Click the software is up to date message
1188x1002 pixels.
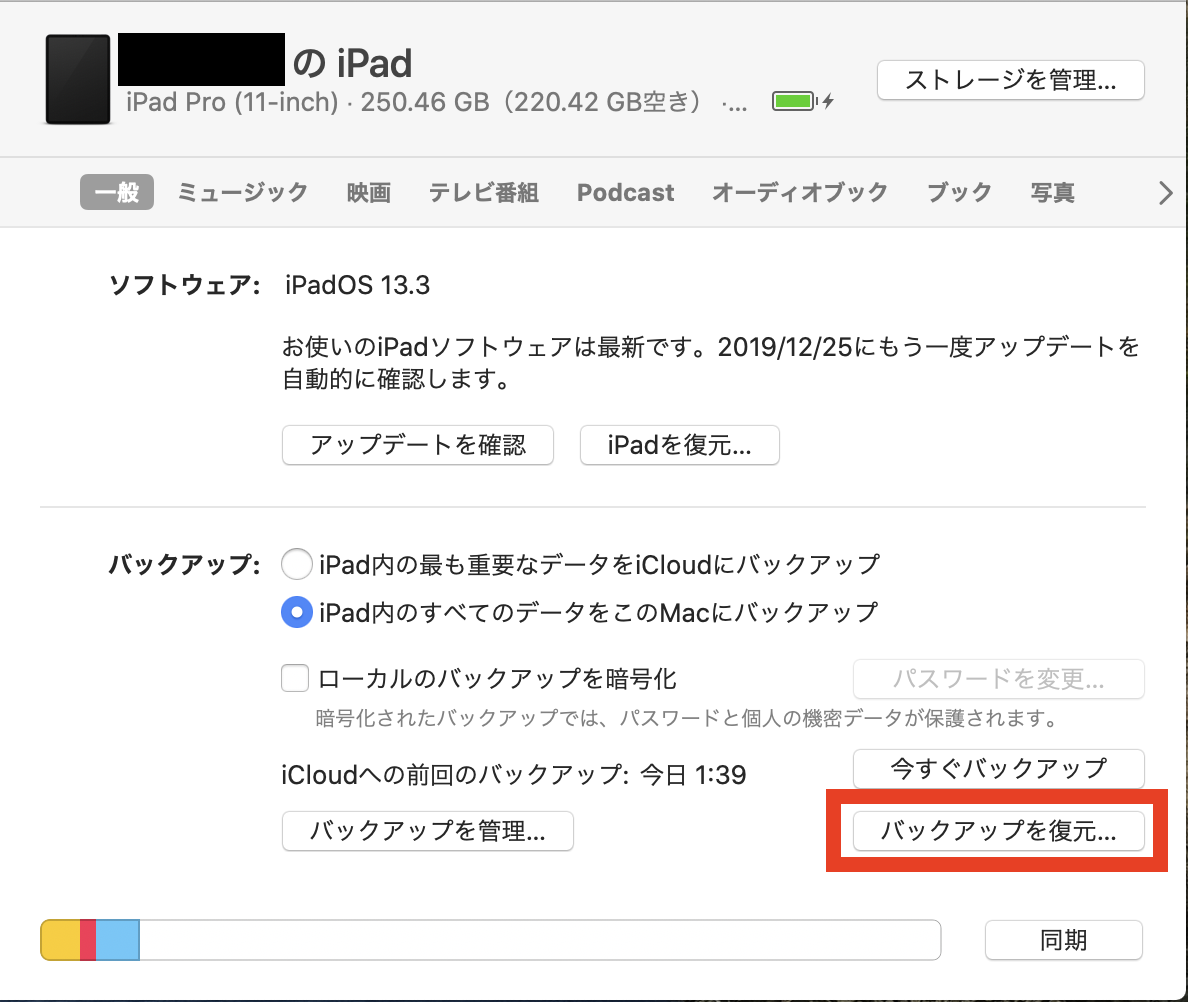(711, 362)
